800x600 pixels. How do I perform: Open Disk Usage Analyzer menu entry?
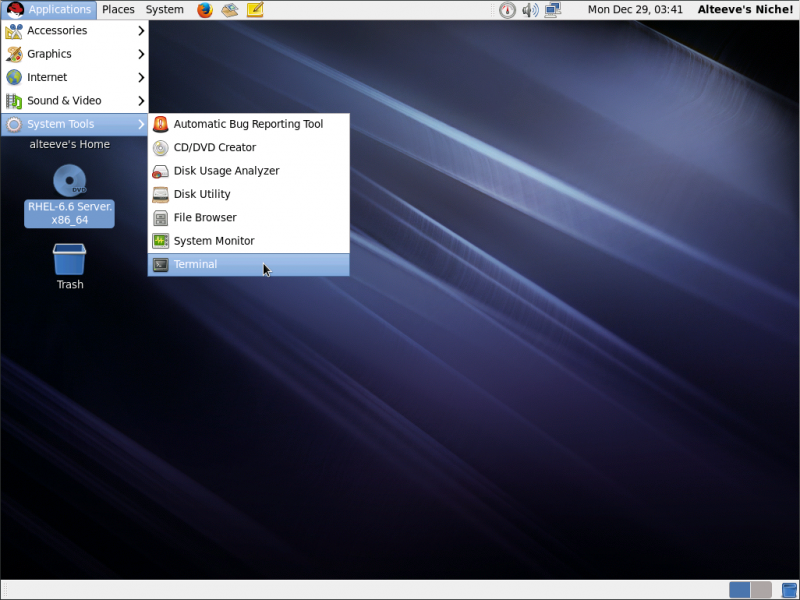(x=226, y=171)
